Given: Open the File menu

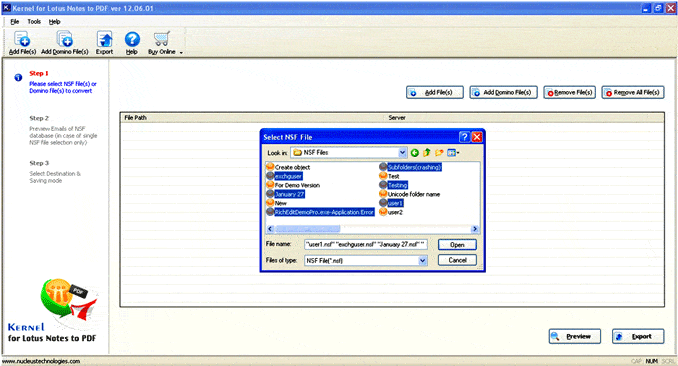Looking at the screenshot, I should (15, 22).
